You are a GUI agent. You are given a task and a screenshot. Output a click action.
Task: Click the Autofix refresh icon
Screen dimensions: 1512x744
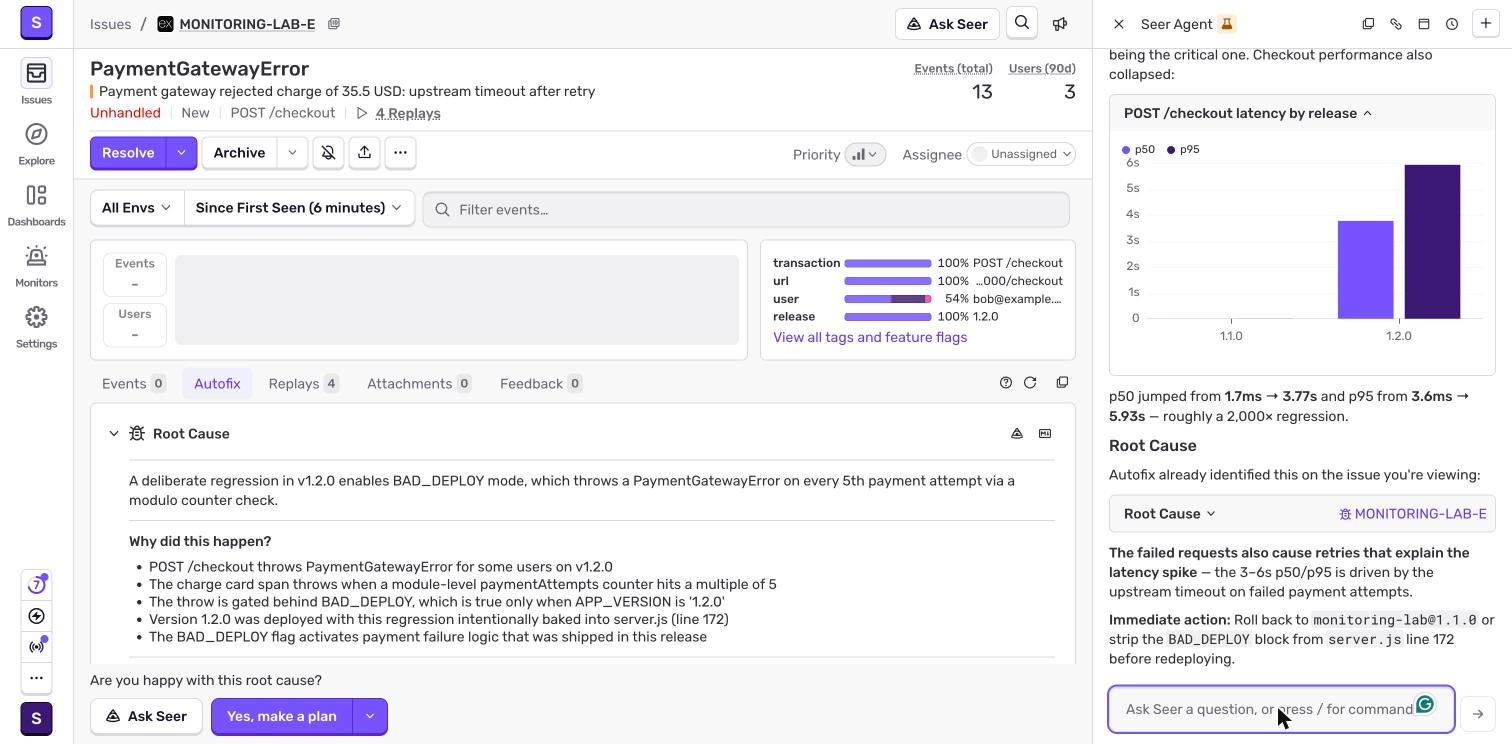[1030, 383]
